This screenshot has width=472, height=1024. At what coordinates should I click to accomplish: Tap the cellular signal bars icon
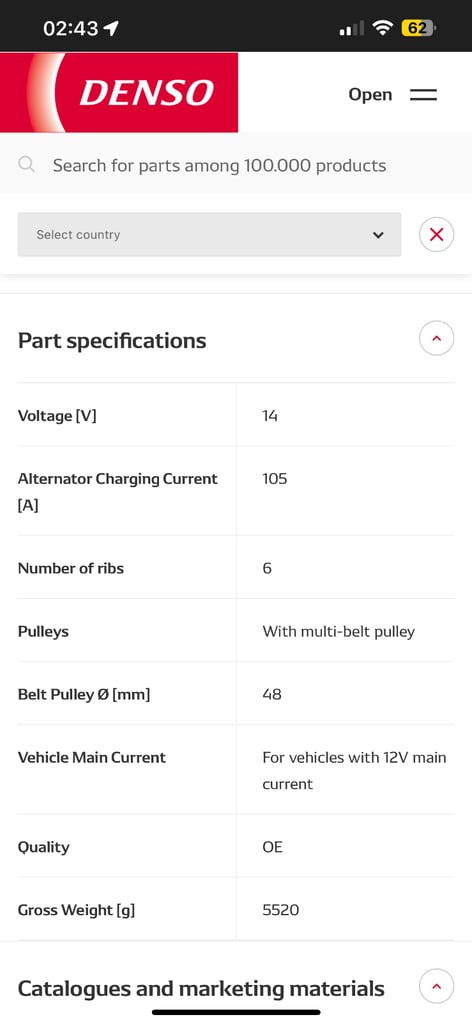click(x=352, y=29)
